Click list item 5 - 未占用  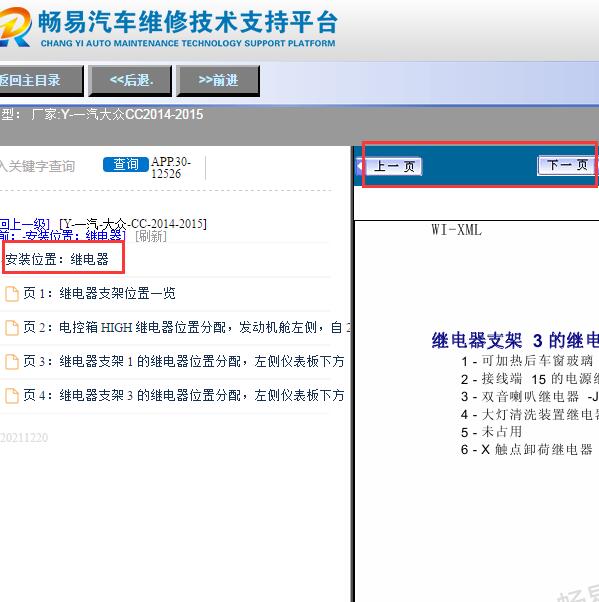491,432
